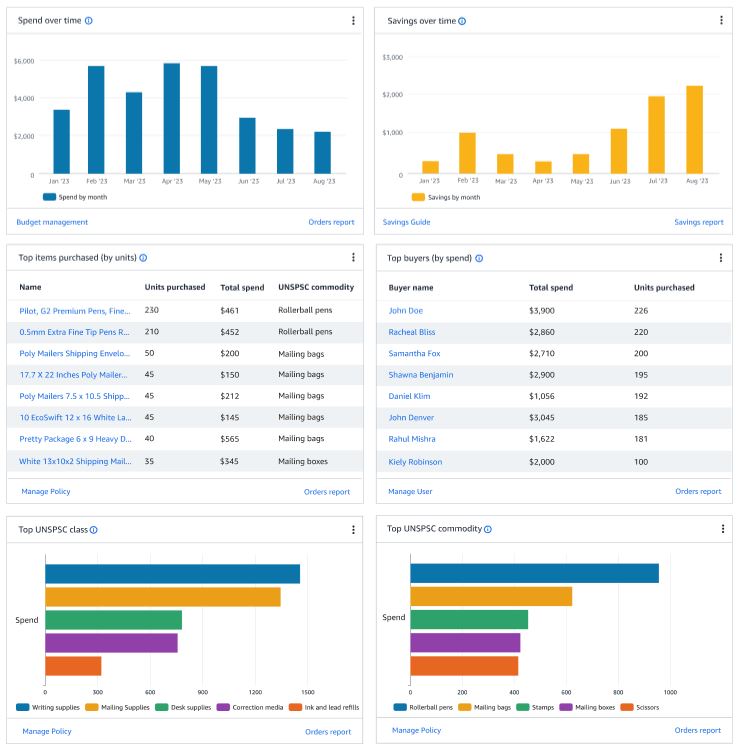Open kebab menu of Savings over time card

tap(721, 20)
